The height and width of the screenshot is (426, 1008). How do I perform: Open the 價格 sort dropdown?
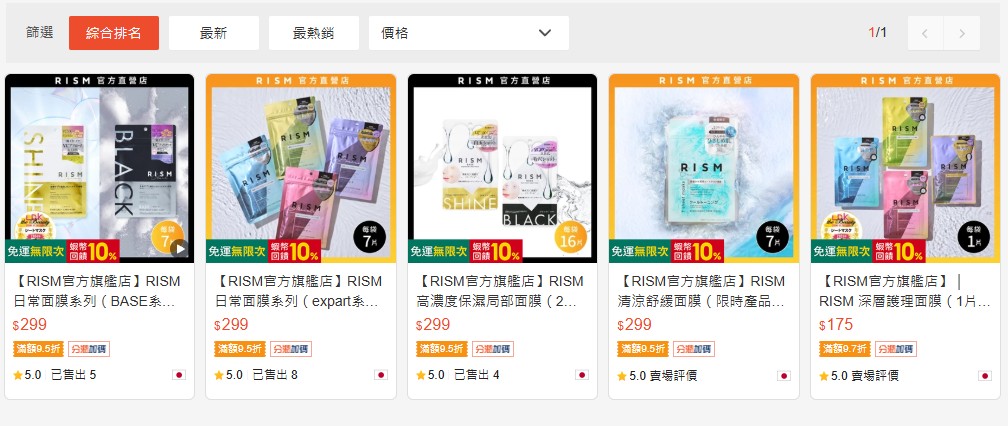click(469, 33)
